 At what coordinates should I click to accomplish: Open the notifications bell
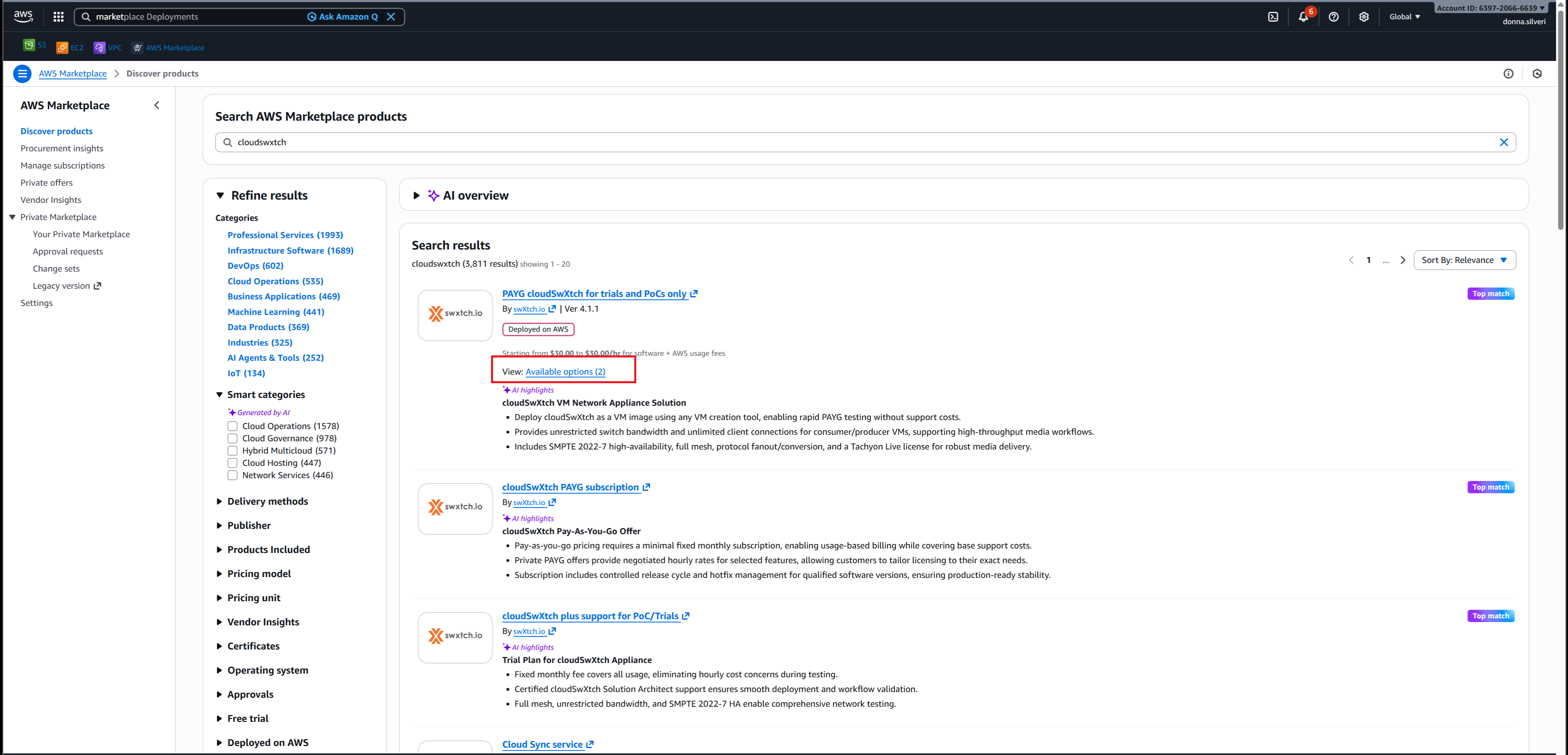1302,17
